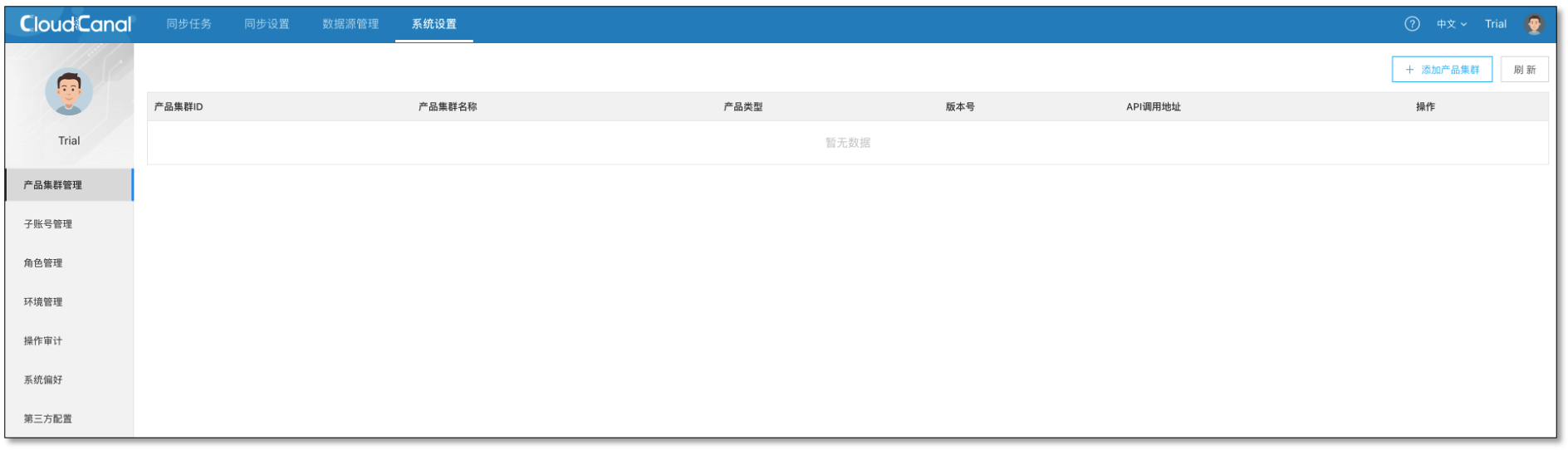Open the Trial account menu in header
Screen dimensions: 1568x450
pyautogui.click(x=1495, y=24)
